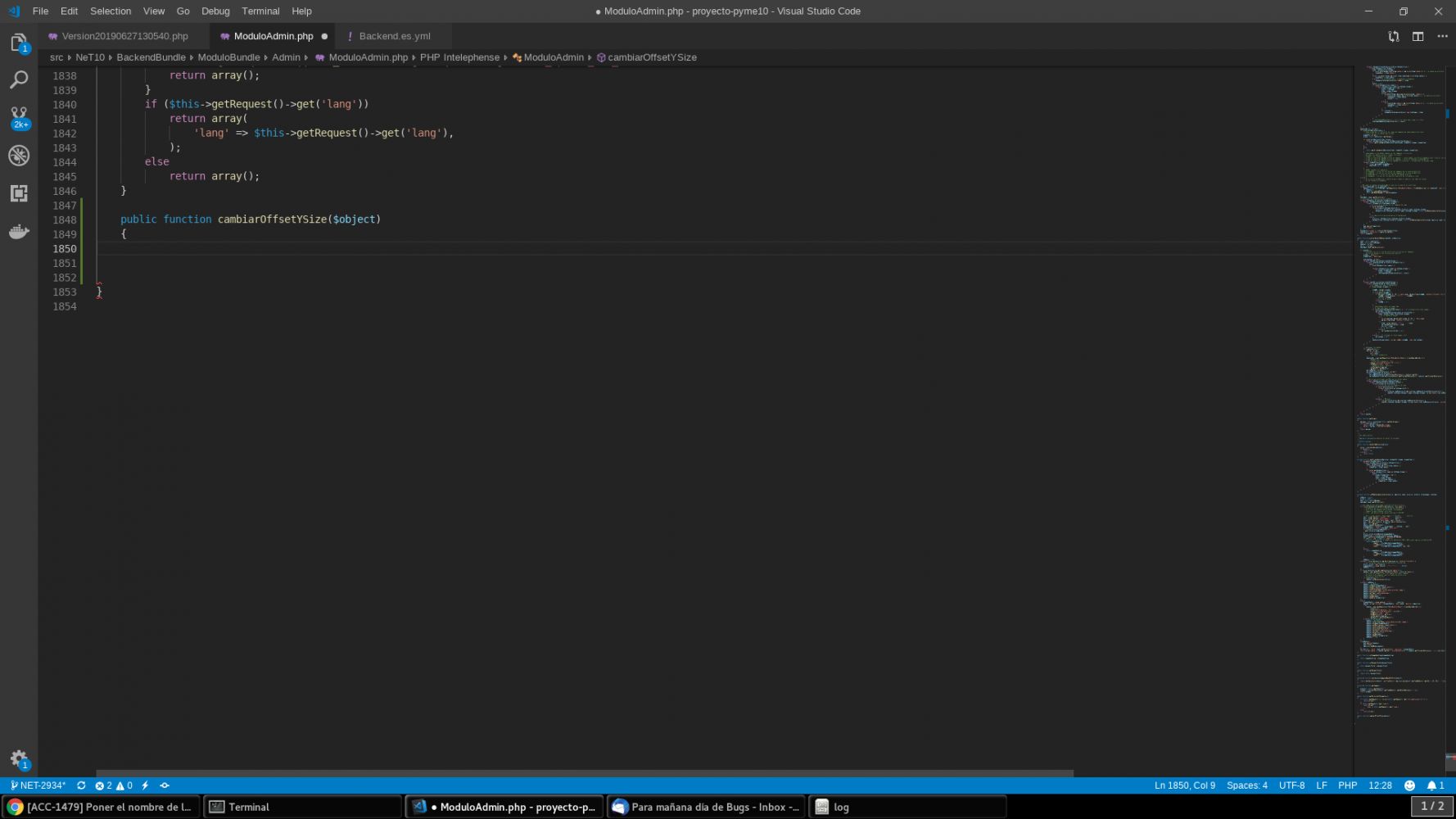1456x819 pixels.
Task: Open the PHP language mode selector
Action: [x=1347, y=785]
